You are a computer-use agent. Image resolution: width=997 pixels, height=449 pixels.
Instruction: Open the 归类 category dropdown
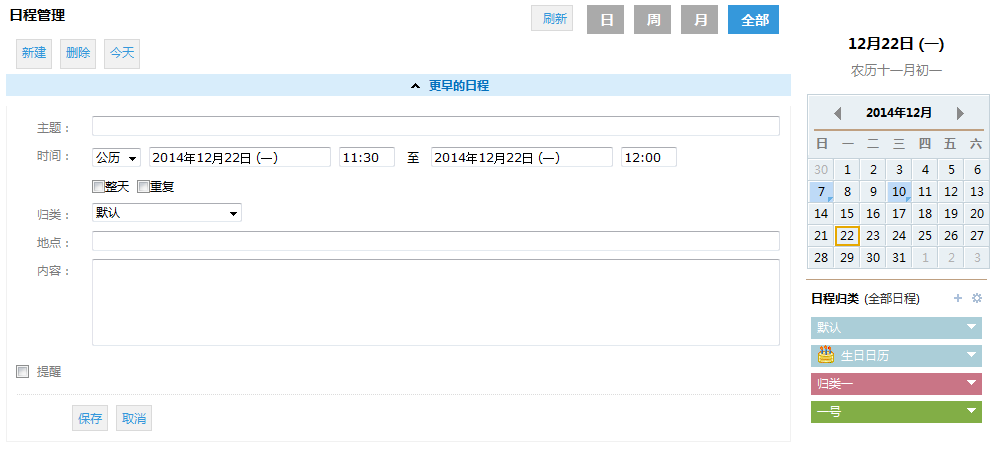(167, 212)
